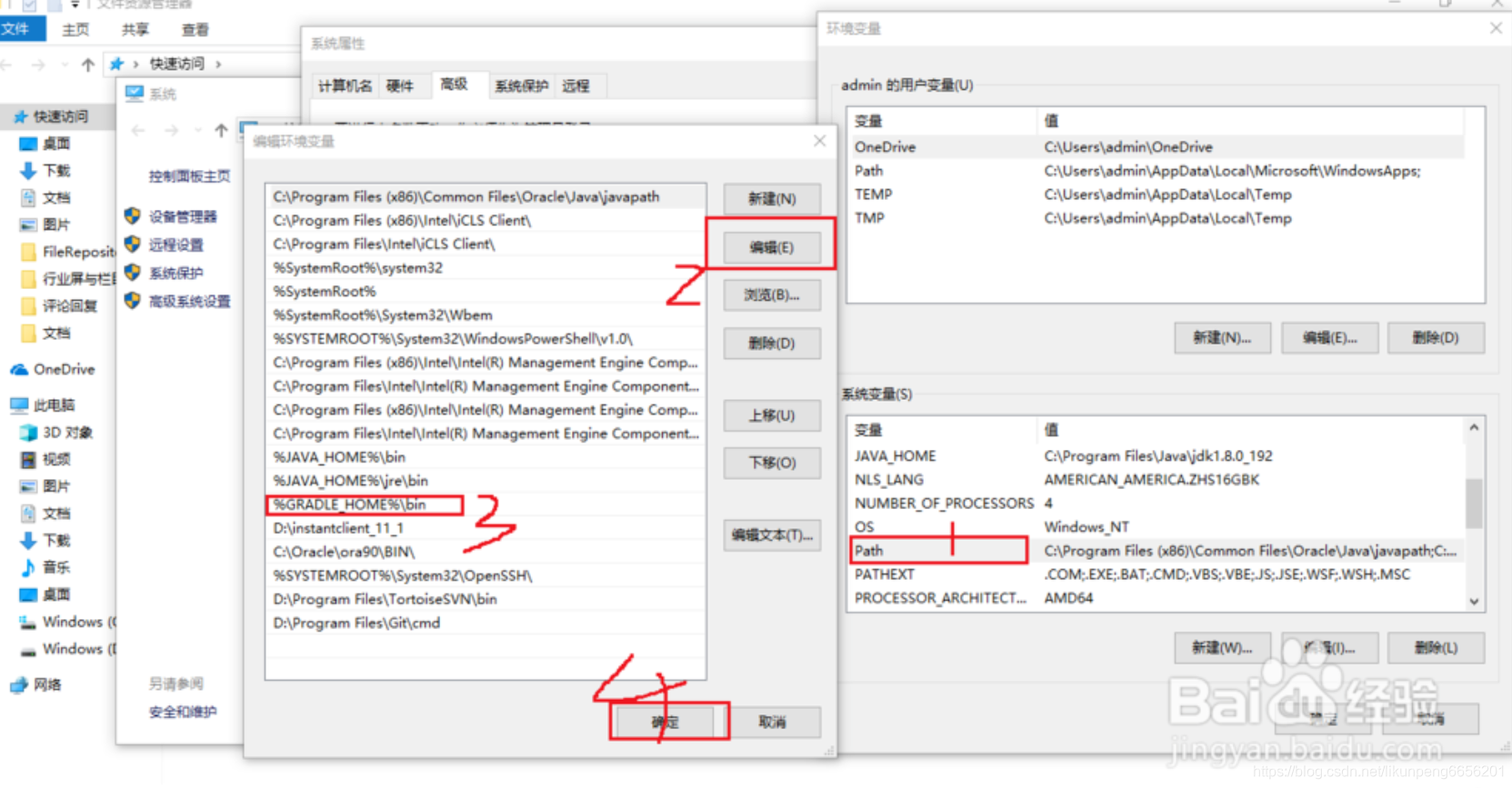The width and height of the screenshot is (1512, 788).
Task: Click 删除(L) under system variables
Action: pos(1437,648)
